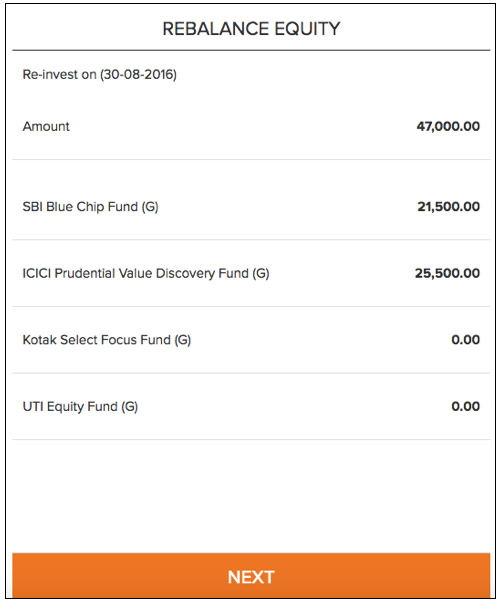
Task: Click the orange NEXT button
Action: point(251,575)
